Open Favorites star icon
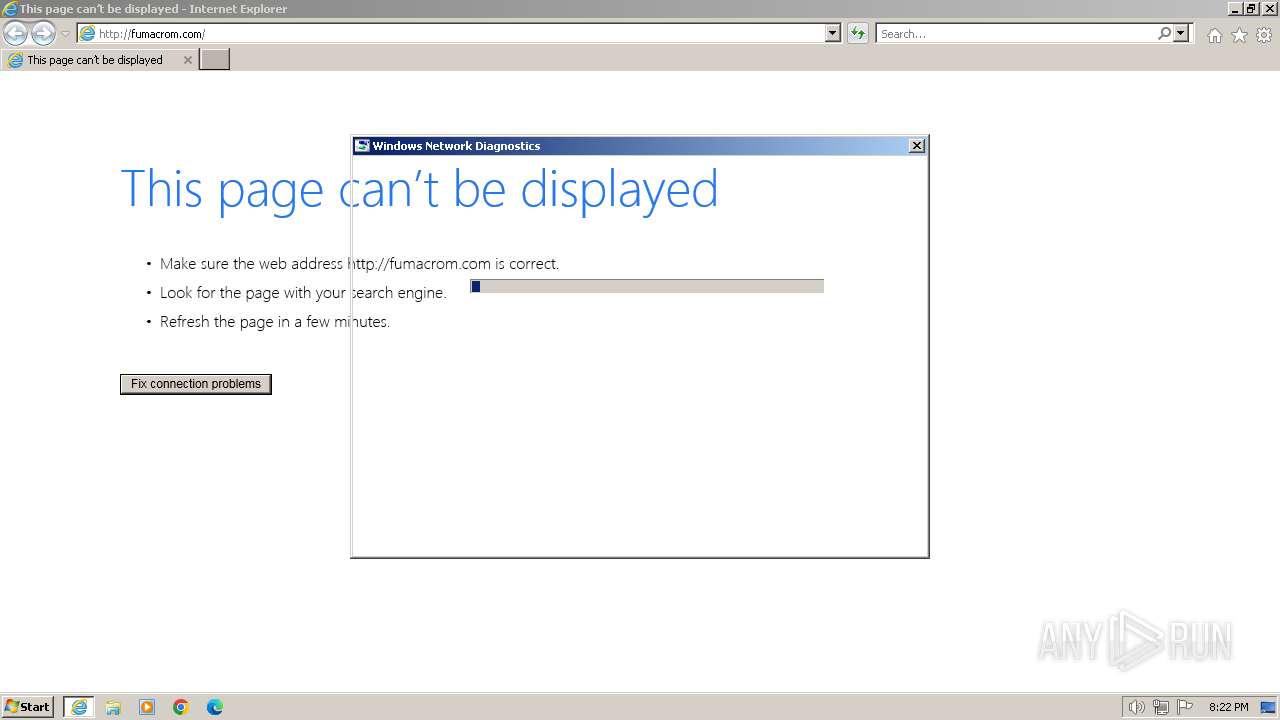This screenshot has height=720, width=1280. tap(1239, 35)
